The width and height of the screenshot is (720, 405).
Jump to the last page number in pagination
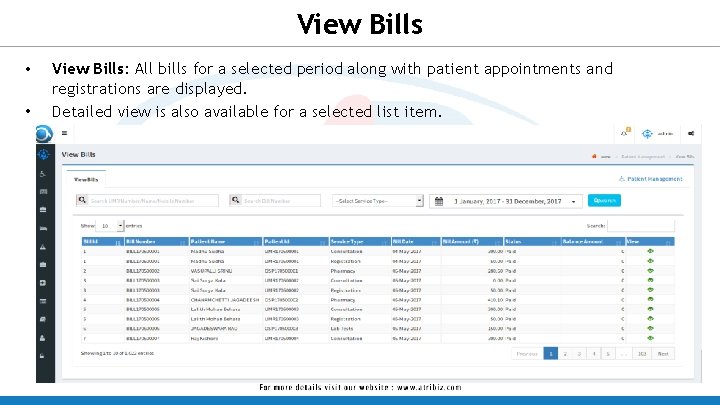click(x=642, y=354)
